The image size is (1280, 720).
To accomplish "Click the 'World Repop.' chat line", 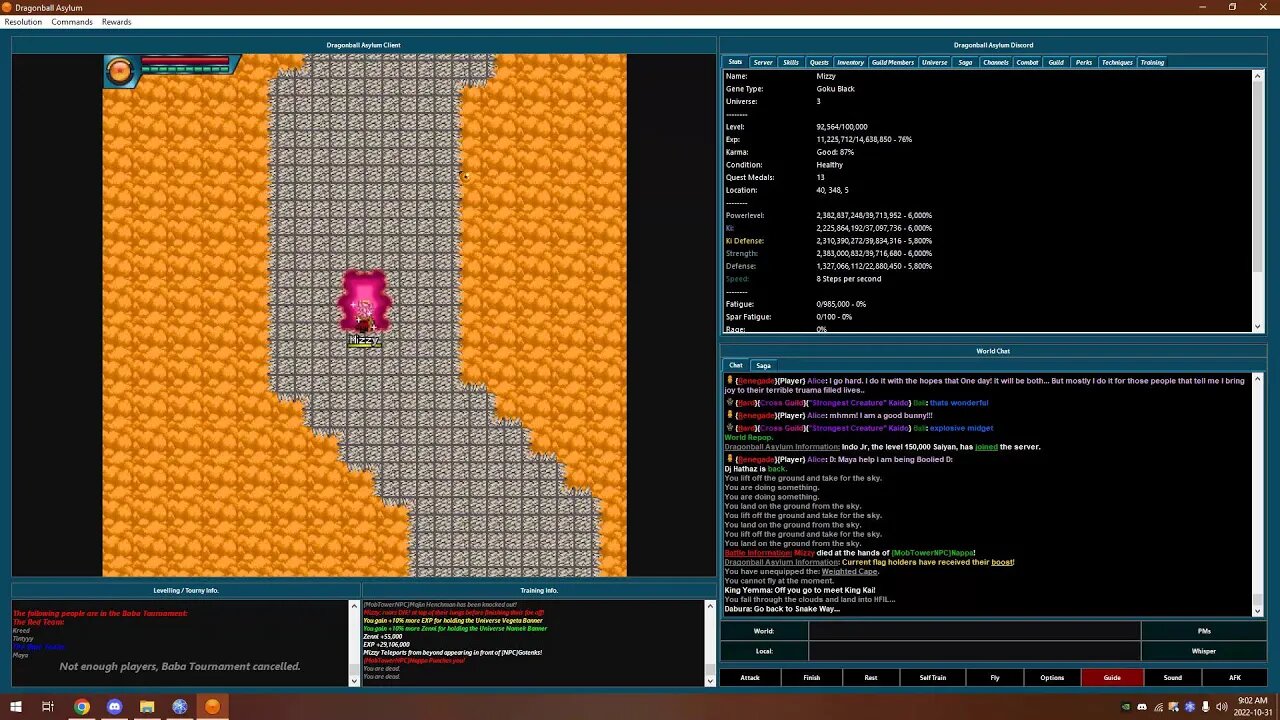I will 748,438.
